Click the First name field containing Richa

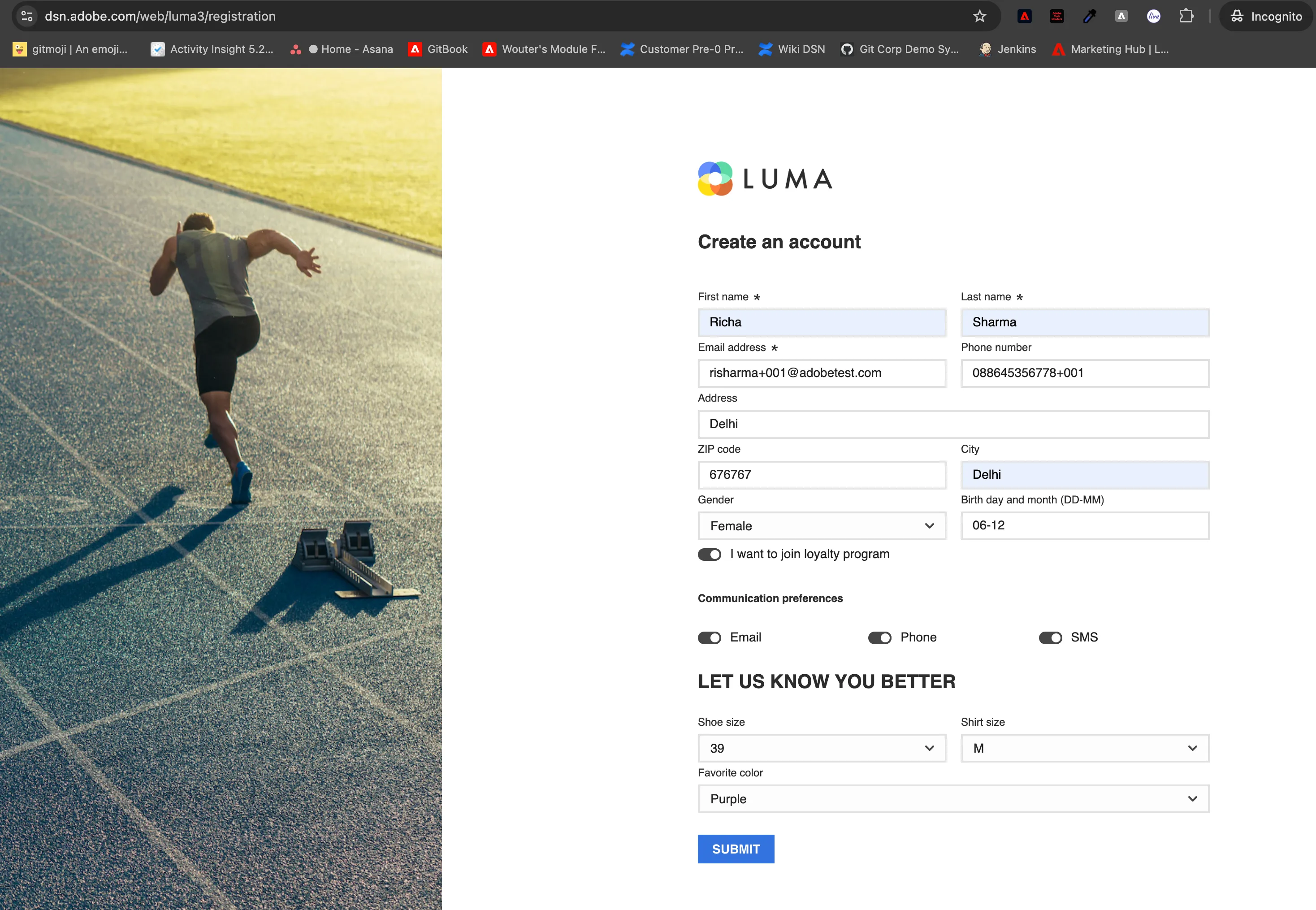(x=822, y=322)
